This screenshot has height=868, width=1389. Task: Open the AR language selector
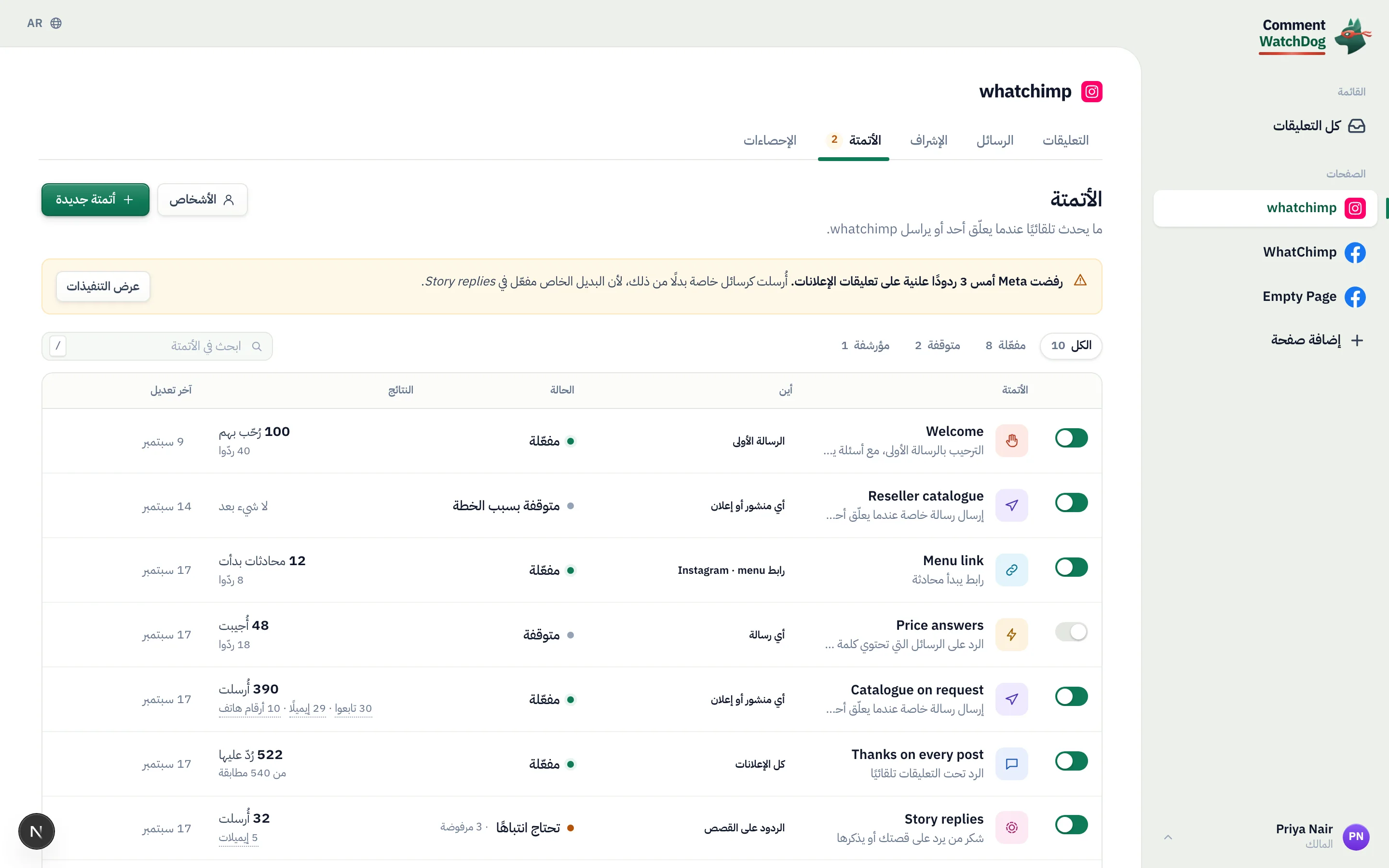pos(44,23)
